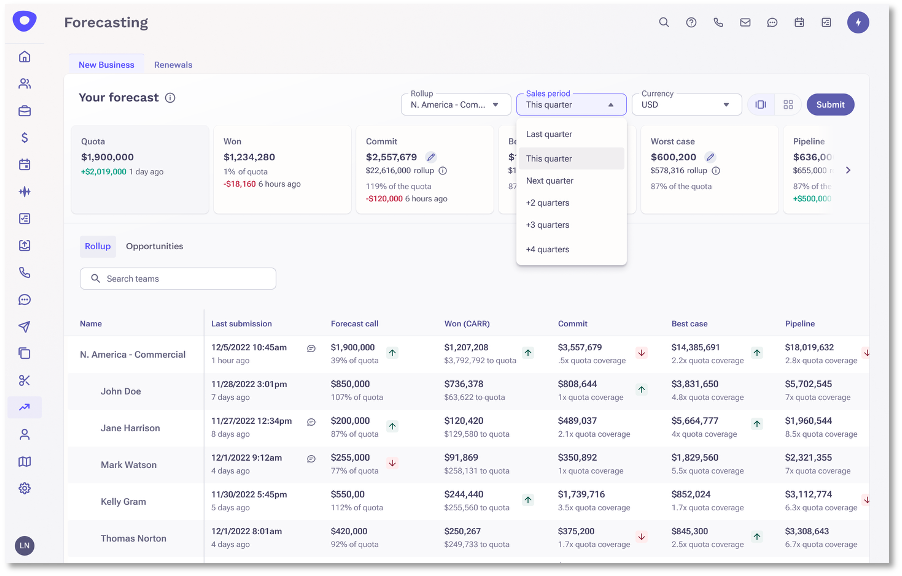
Task: Collapse the Sales period dropdown
Action: pos(571,105)
